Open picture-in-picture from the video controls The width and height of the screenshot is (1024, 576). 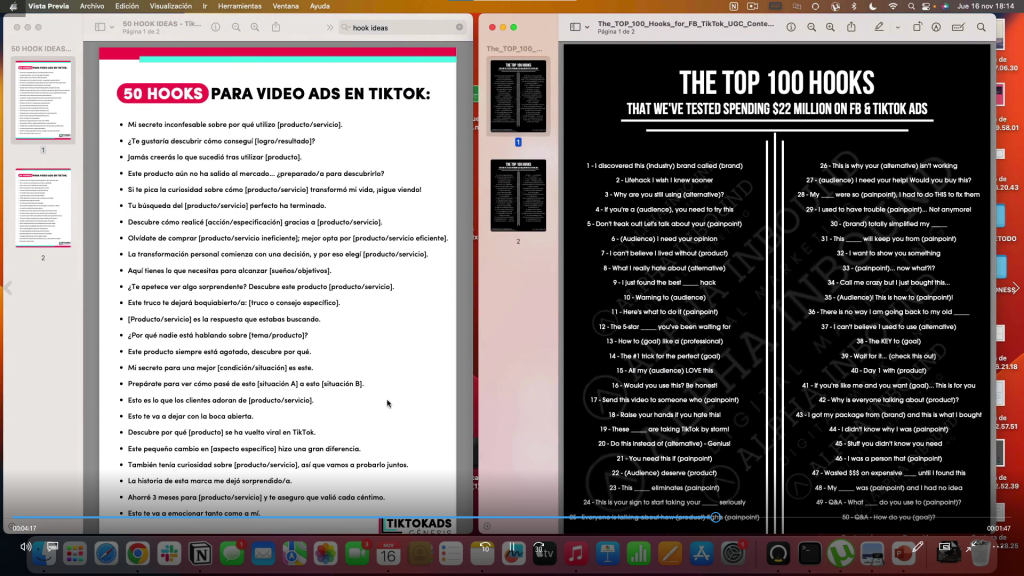(x=944, y=547)
